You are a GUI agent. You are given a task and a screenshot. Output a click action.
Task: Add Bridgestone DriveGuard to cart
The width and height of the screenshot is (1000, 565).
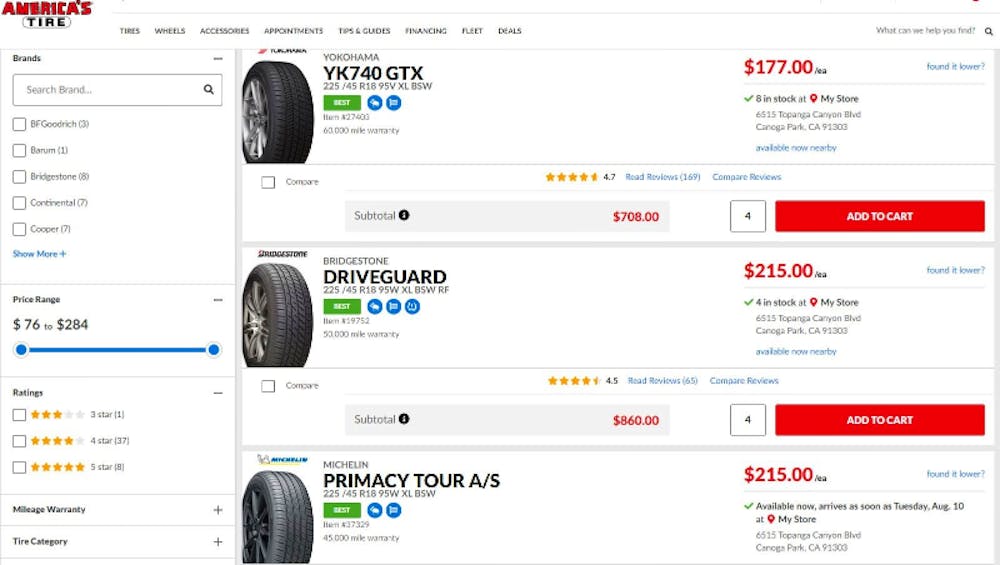pos(879,420)
